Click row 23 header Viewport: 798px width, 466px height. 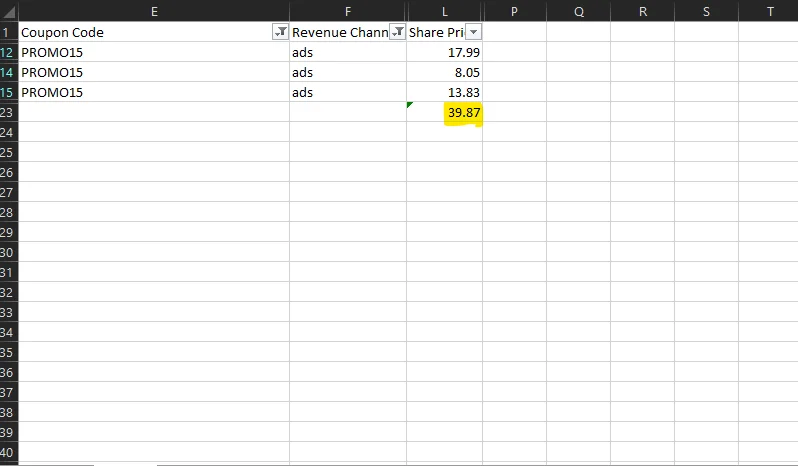click(9, 113)
